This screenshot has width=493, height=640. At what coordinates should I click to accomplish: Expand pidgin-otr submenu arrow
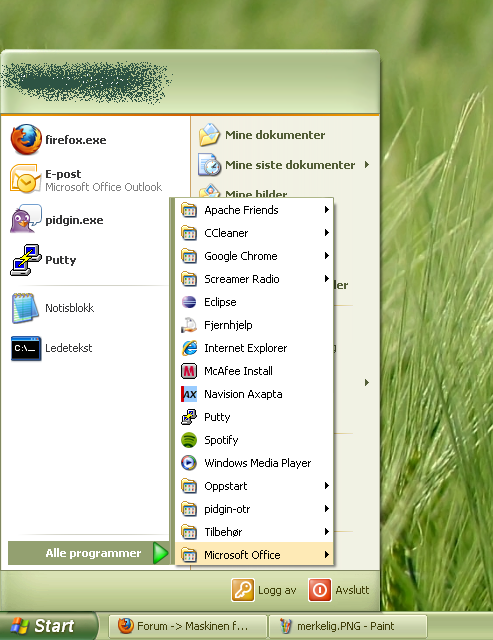coord(326,509)
